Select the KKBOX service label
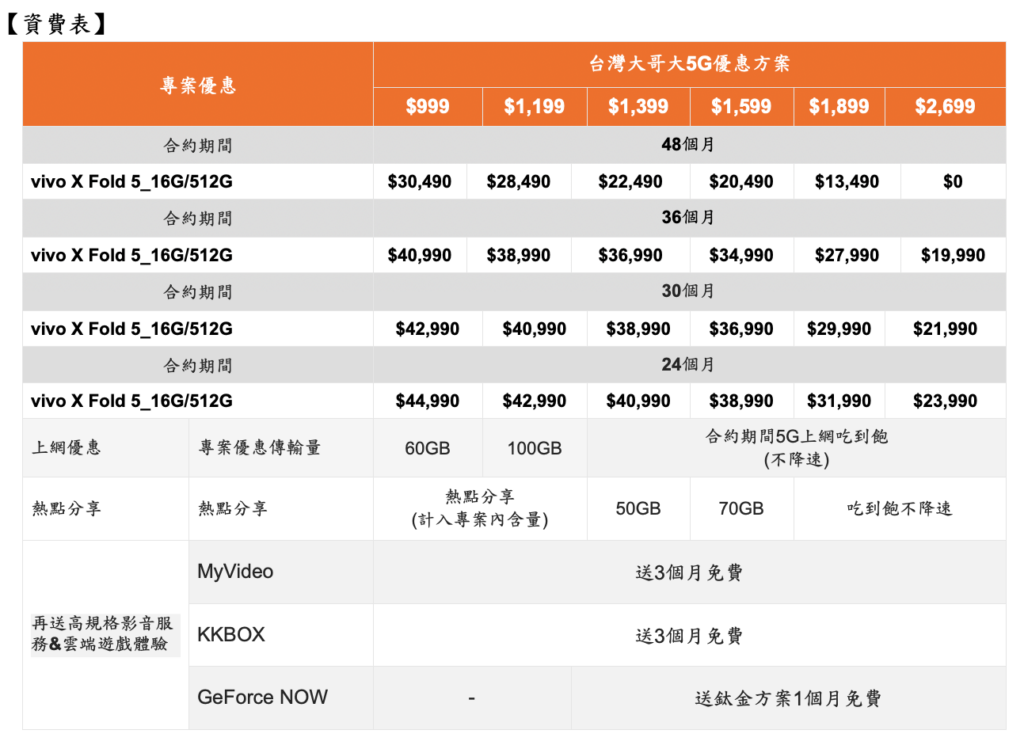This screenshot has height=749, width=1024. 231,635
